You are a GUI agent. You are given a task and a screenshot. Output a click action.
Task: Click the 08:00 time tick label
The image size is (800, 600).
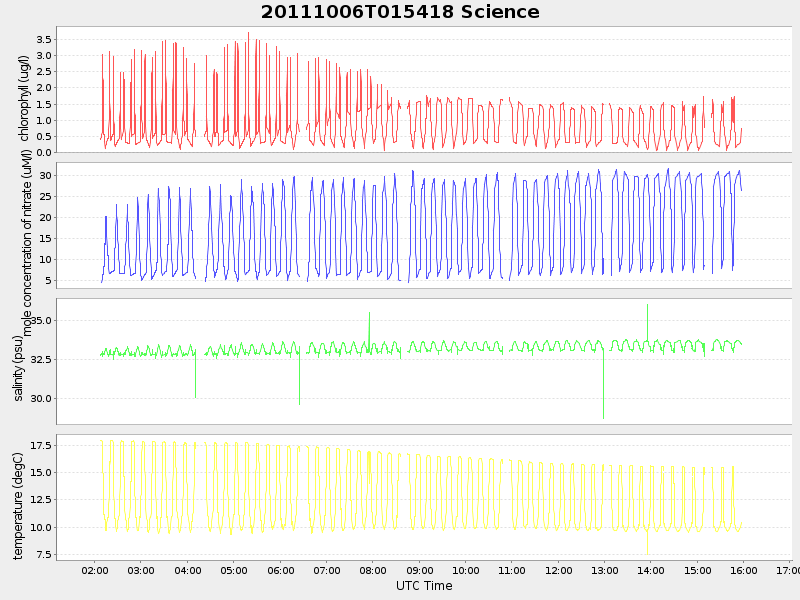point(373,570)
